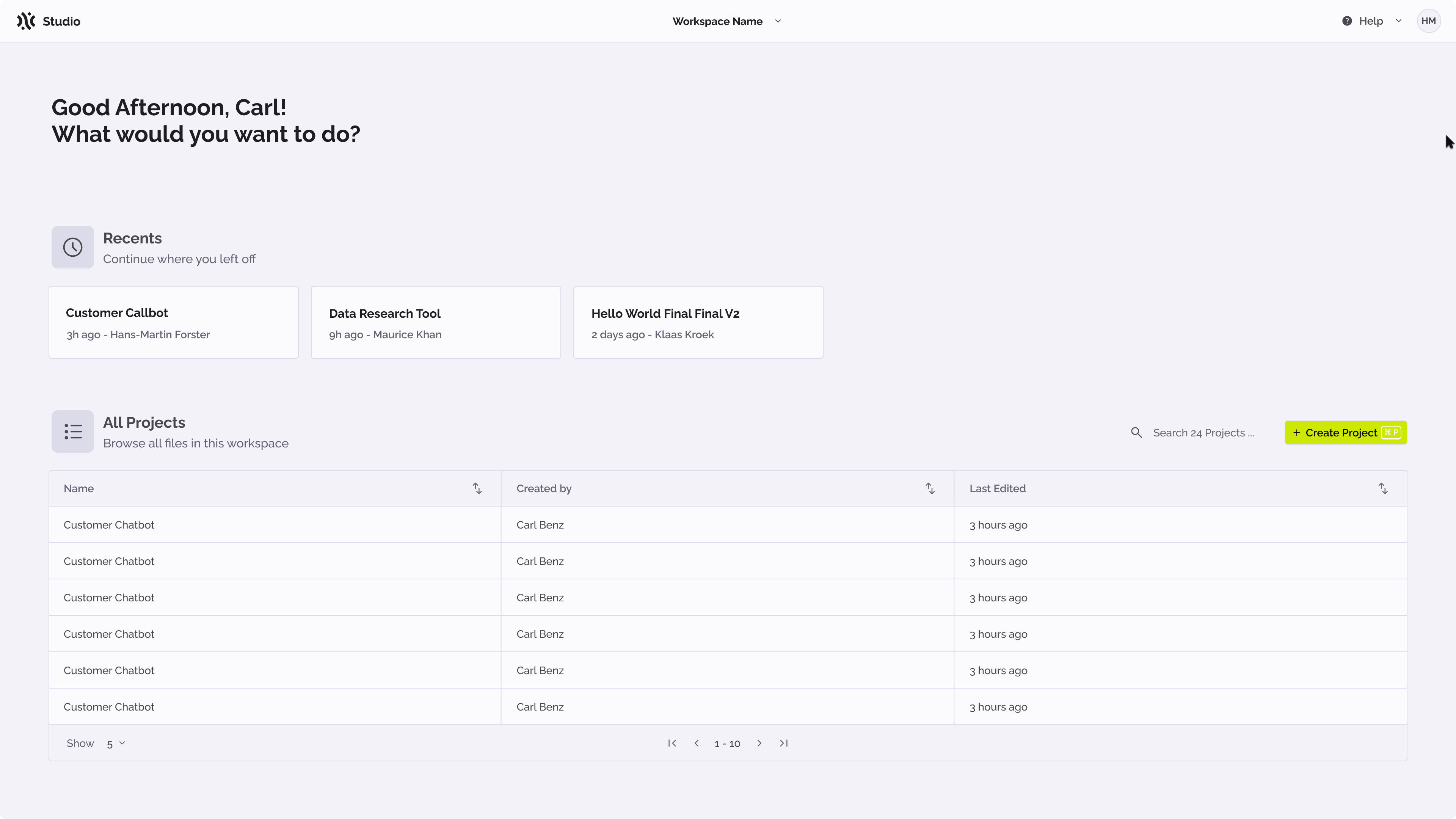Open the Customer Callbot recent card
This screenshot has width=1456, height=819.
(x=173, y=322)
